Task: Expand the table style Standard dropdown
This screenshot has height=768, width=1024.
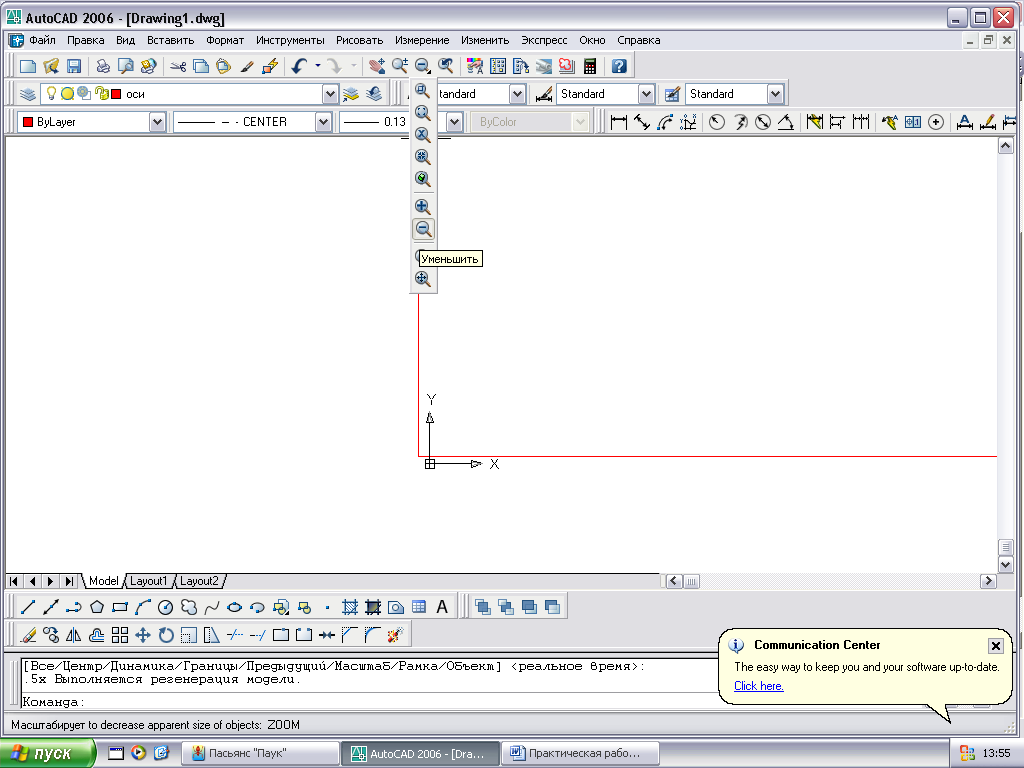Action: (x=775, y=94)
